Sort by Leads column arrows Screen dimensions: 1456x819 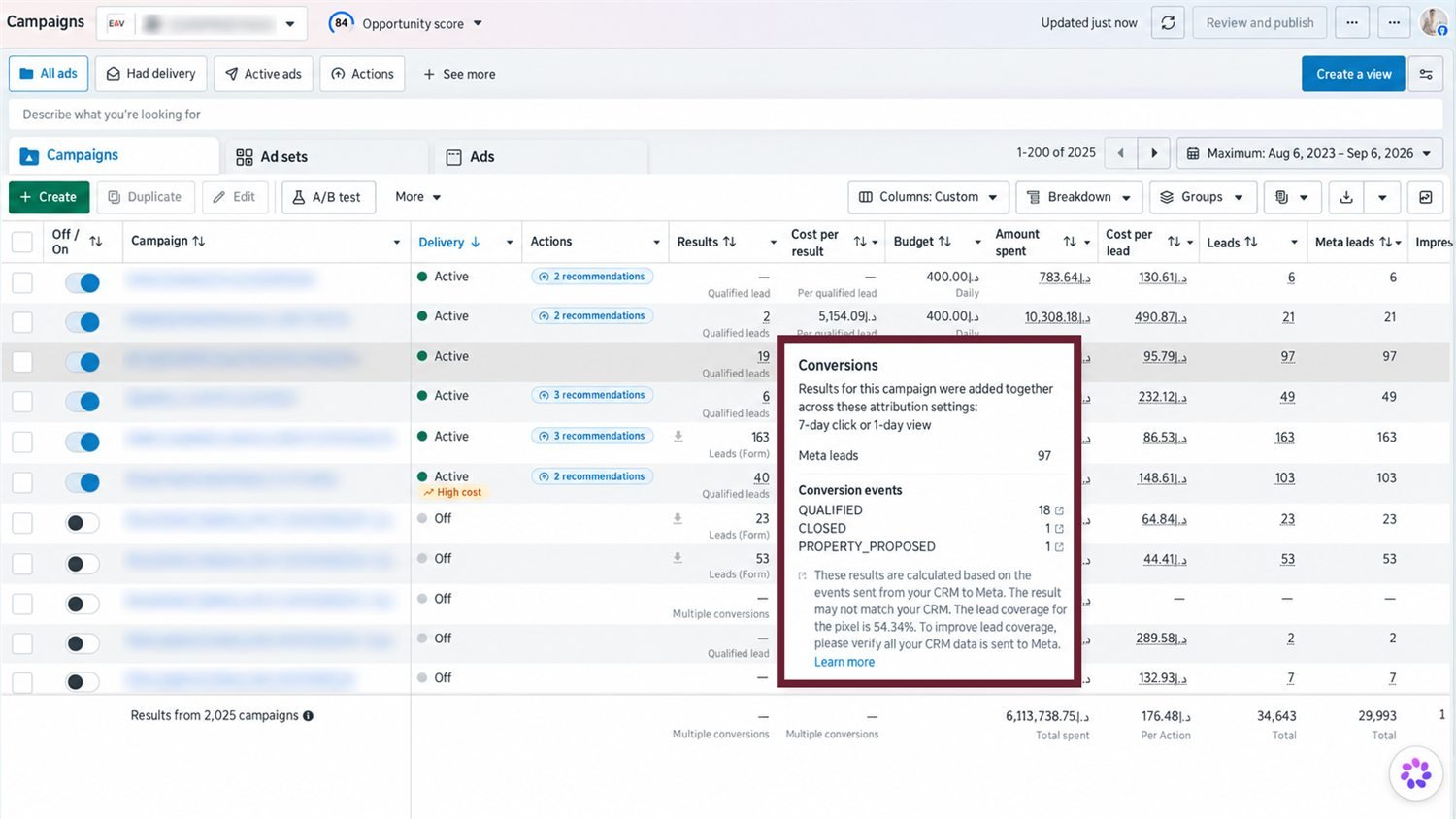click(x=1251, y=243)
